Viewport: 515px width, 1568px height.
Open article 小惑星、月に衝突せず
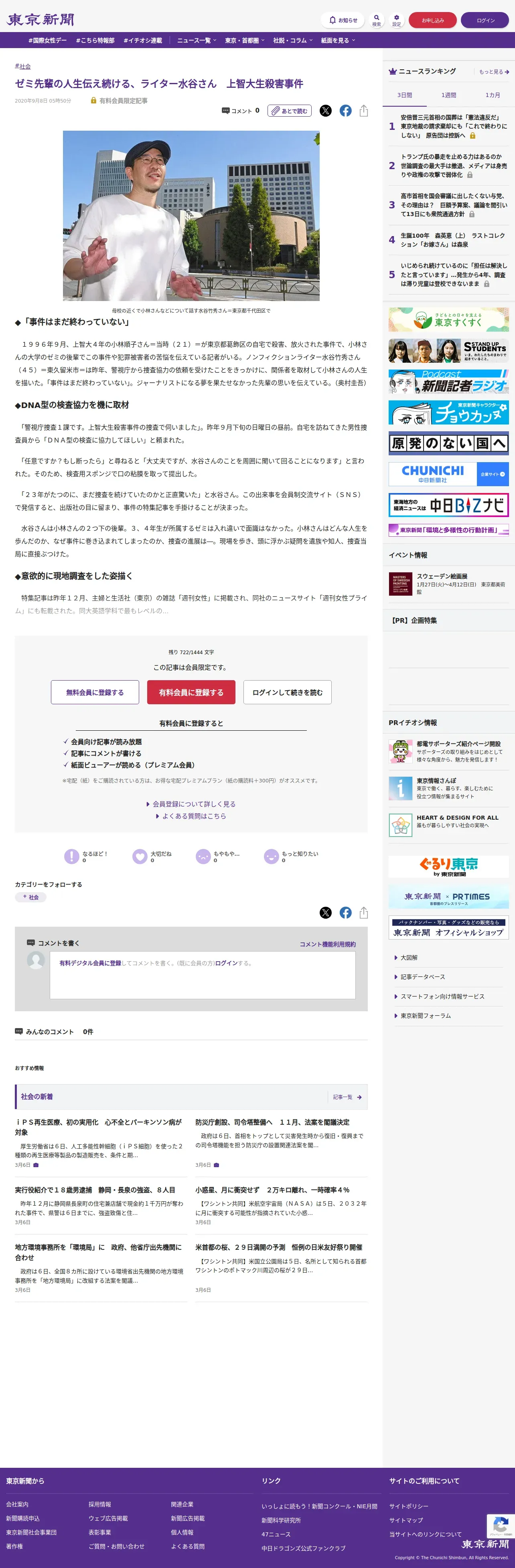[272, 1190]
